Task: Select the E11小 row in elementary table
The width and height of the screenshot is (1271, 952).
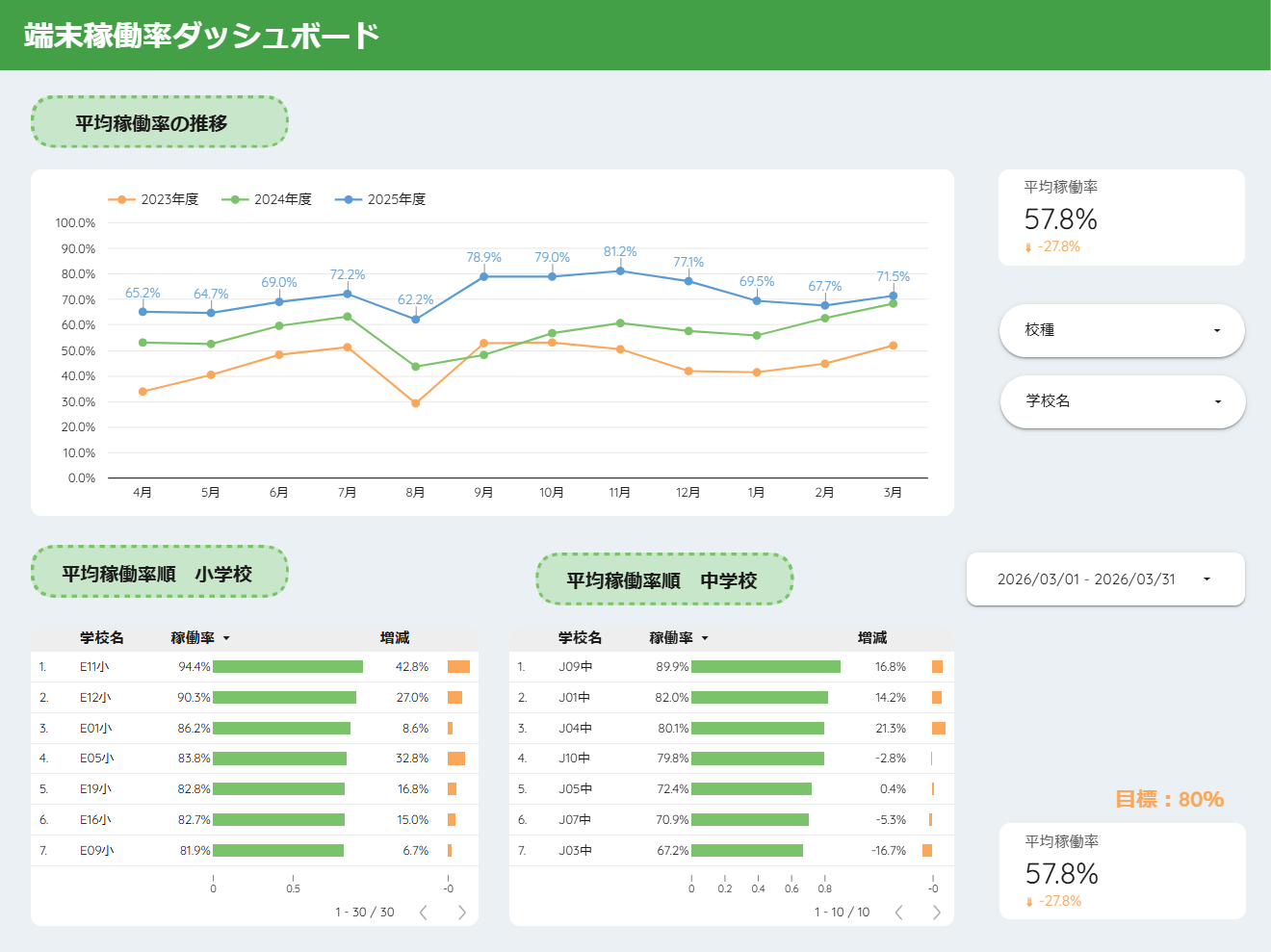Action: click(x=254, y=667)
